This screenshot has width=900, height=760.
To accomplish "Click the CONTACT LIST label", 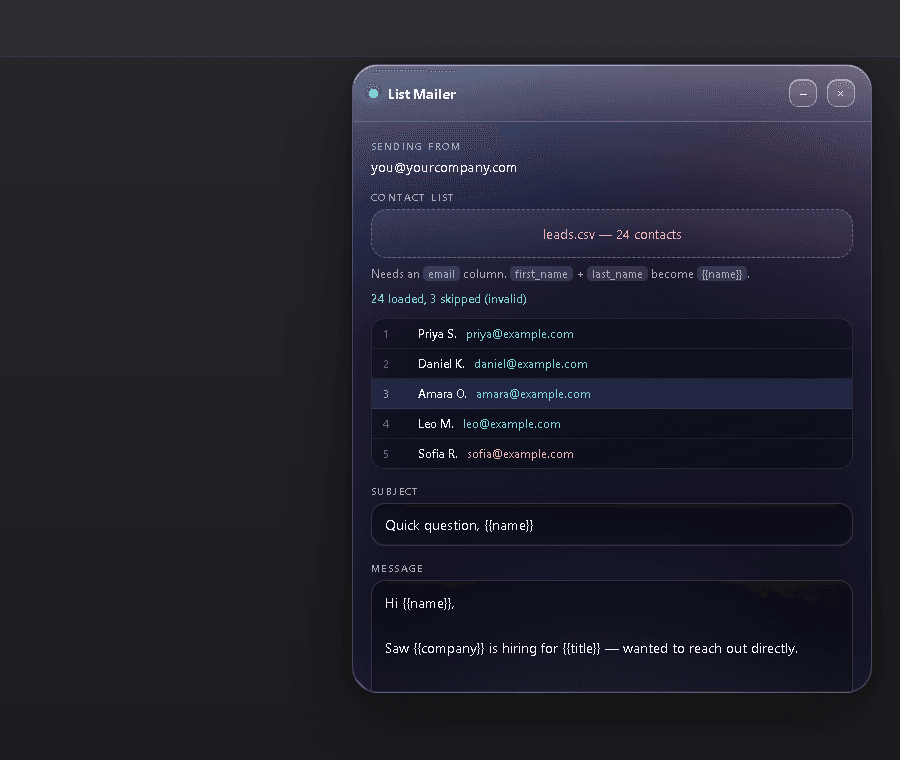I will [412, 197].
